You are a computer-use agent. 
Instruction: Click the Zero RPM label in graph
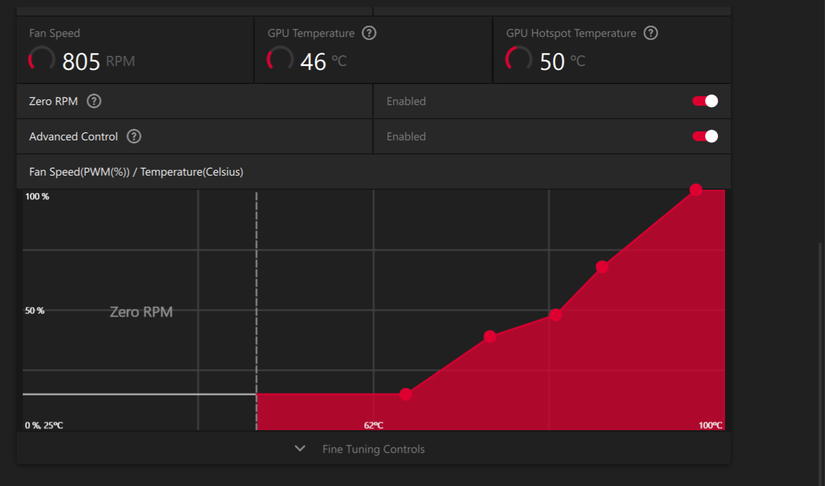click(141, 312)
